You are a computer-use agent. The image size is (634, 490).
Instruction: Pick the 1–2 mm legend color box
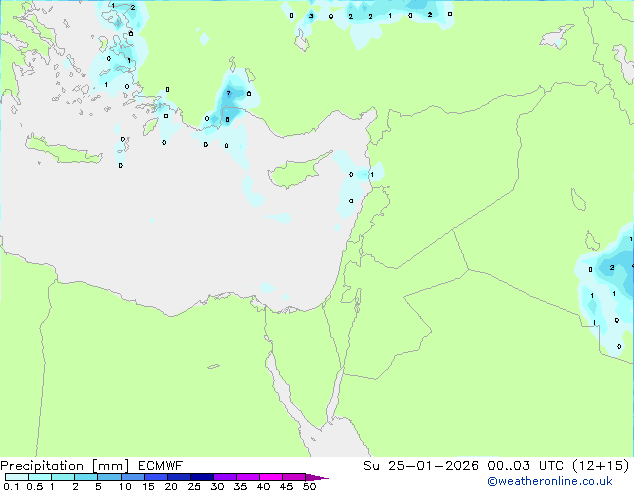click(63, 477)
